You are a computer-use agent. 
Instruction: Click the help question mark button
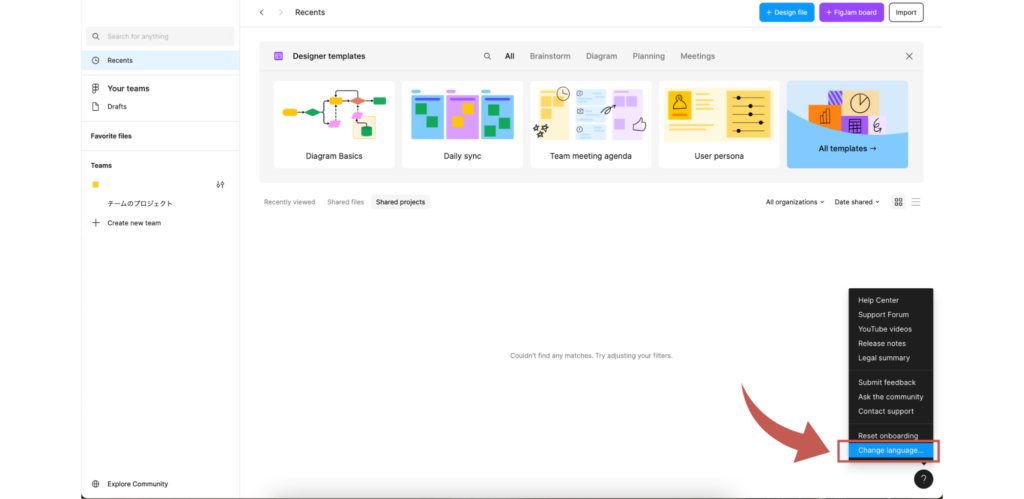pos(923,479)
